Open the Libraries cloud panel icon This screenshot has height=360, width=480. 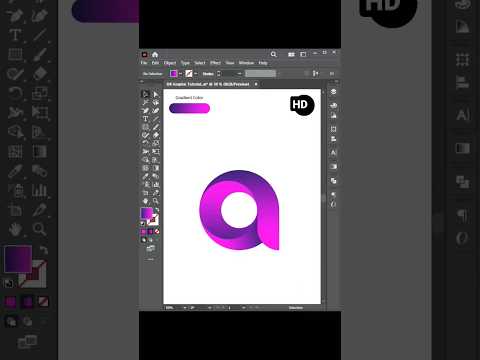333,105
